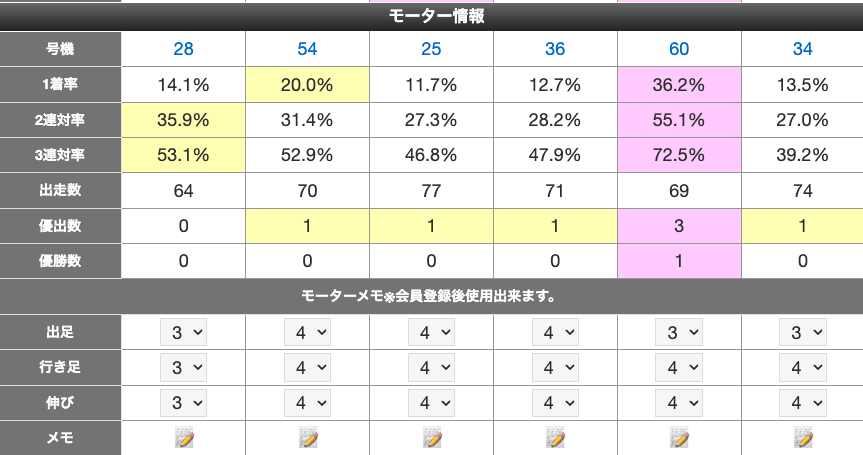Expand 行き足 dropdown for motor 54
This screenshot has height=455, width=863.
307,367
